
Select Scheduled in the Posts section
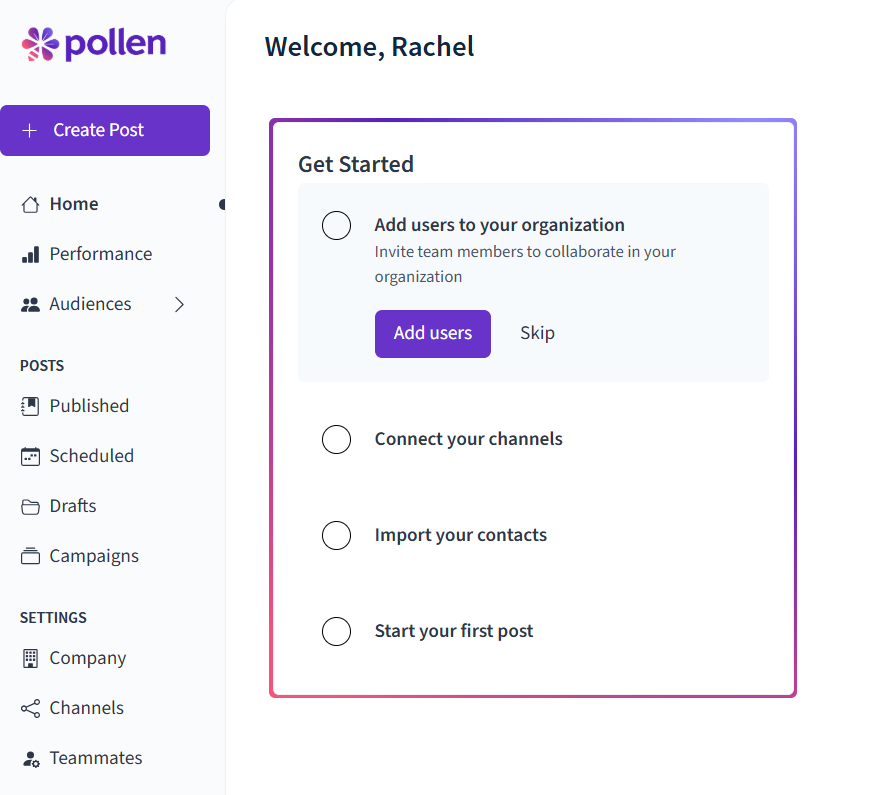click(91, 455)
